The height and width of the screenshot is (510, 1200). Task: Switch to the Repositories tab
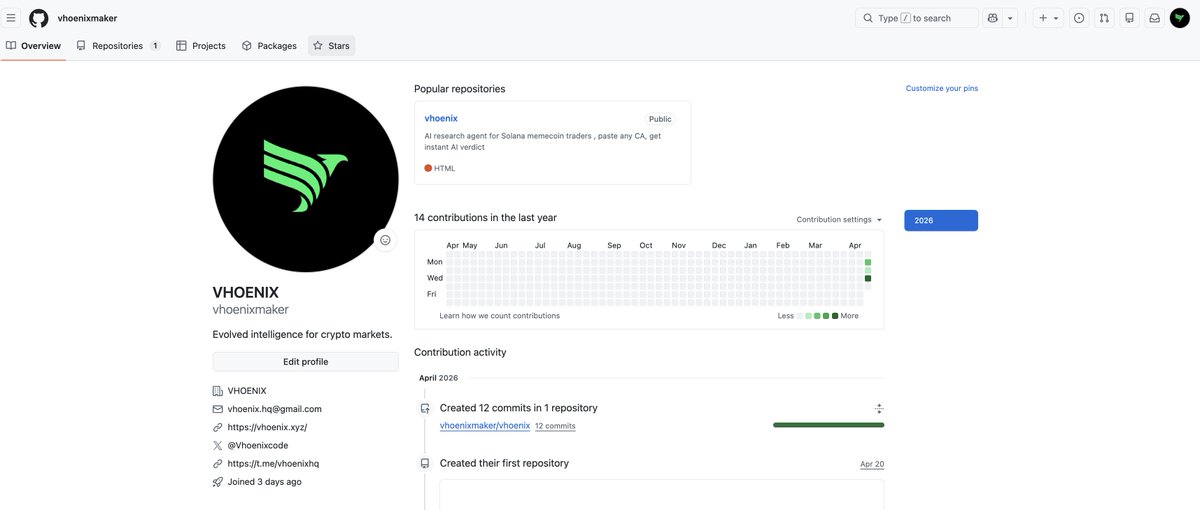pyautogui.click(x=118, y=45)
